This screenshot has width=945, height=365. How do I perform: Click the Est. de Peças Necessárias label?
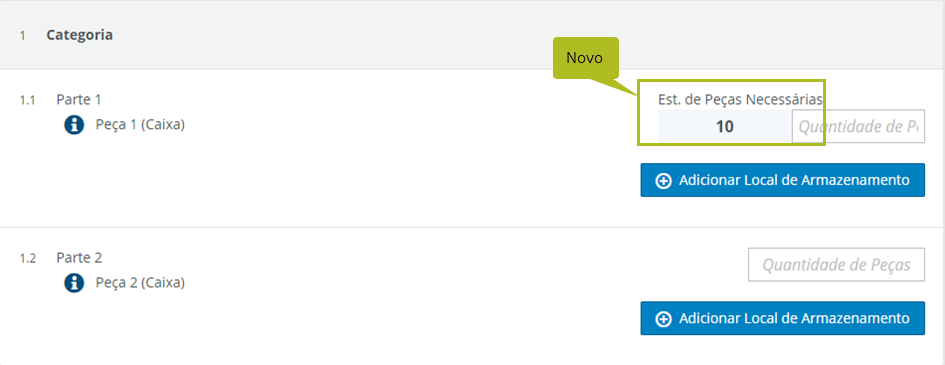click(x=740, y=100)
